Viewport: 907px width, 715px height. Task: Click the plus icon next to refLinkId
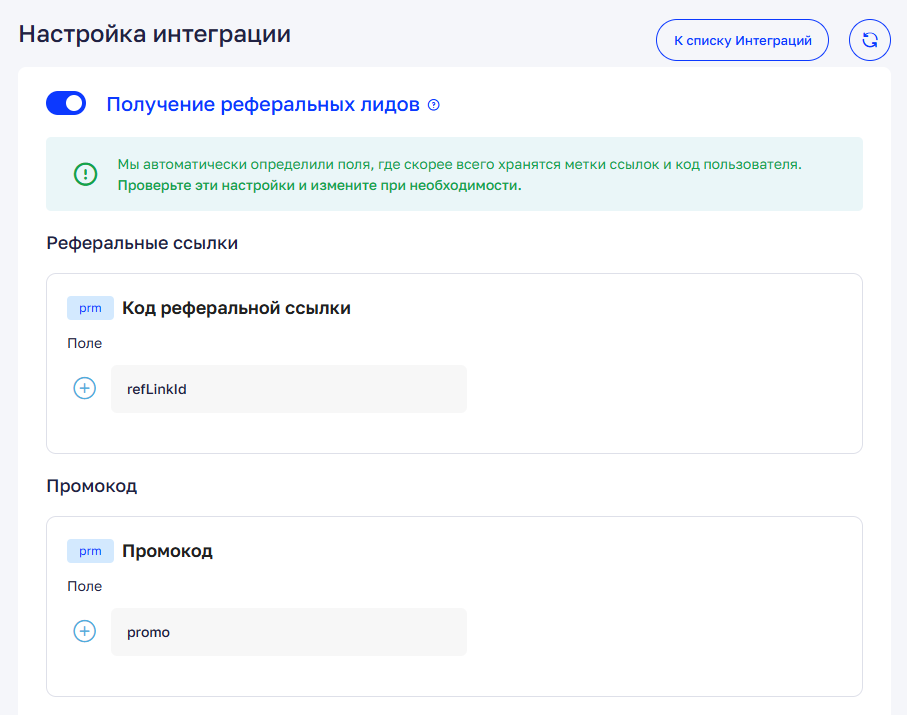(85, 389)
